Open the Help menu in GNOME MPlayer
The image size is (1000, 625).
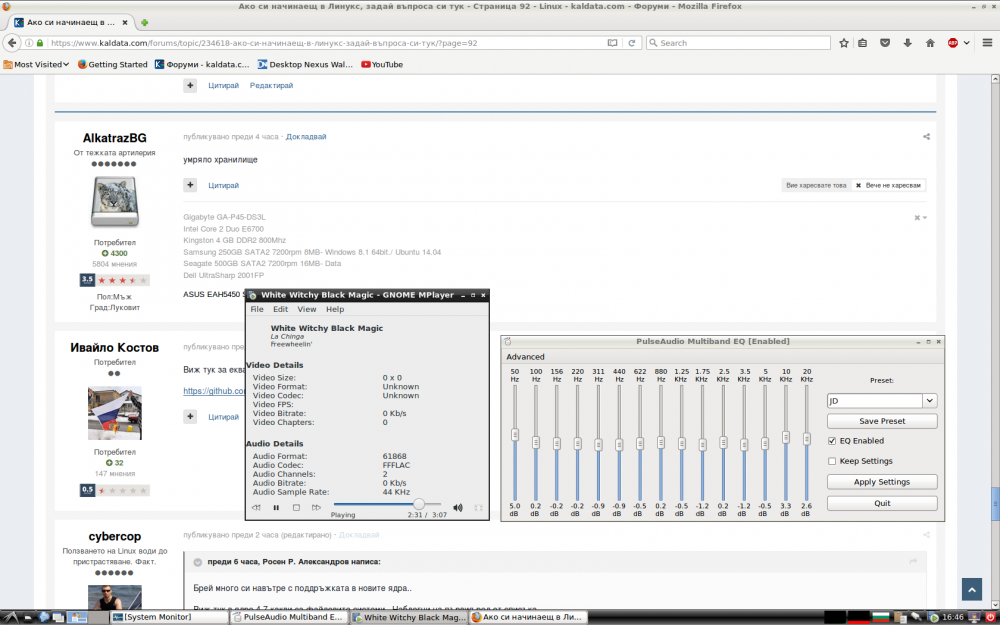pyautogui.click(x=335, y=309)
